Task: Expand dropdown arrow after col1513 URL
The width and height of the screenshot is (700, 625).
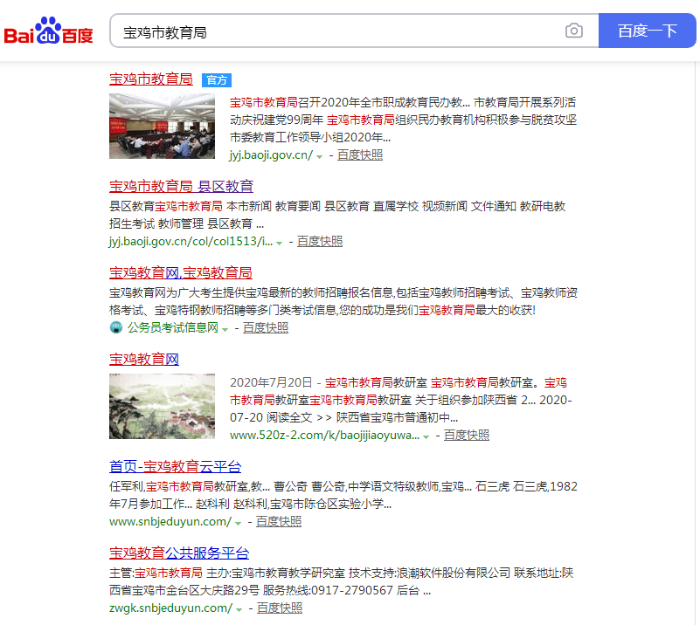Action: (x=279, y=243)
